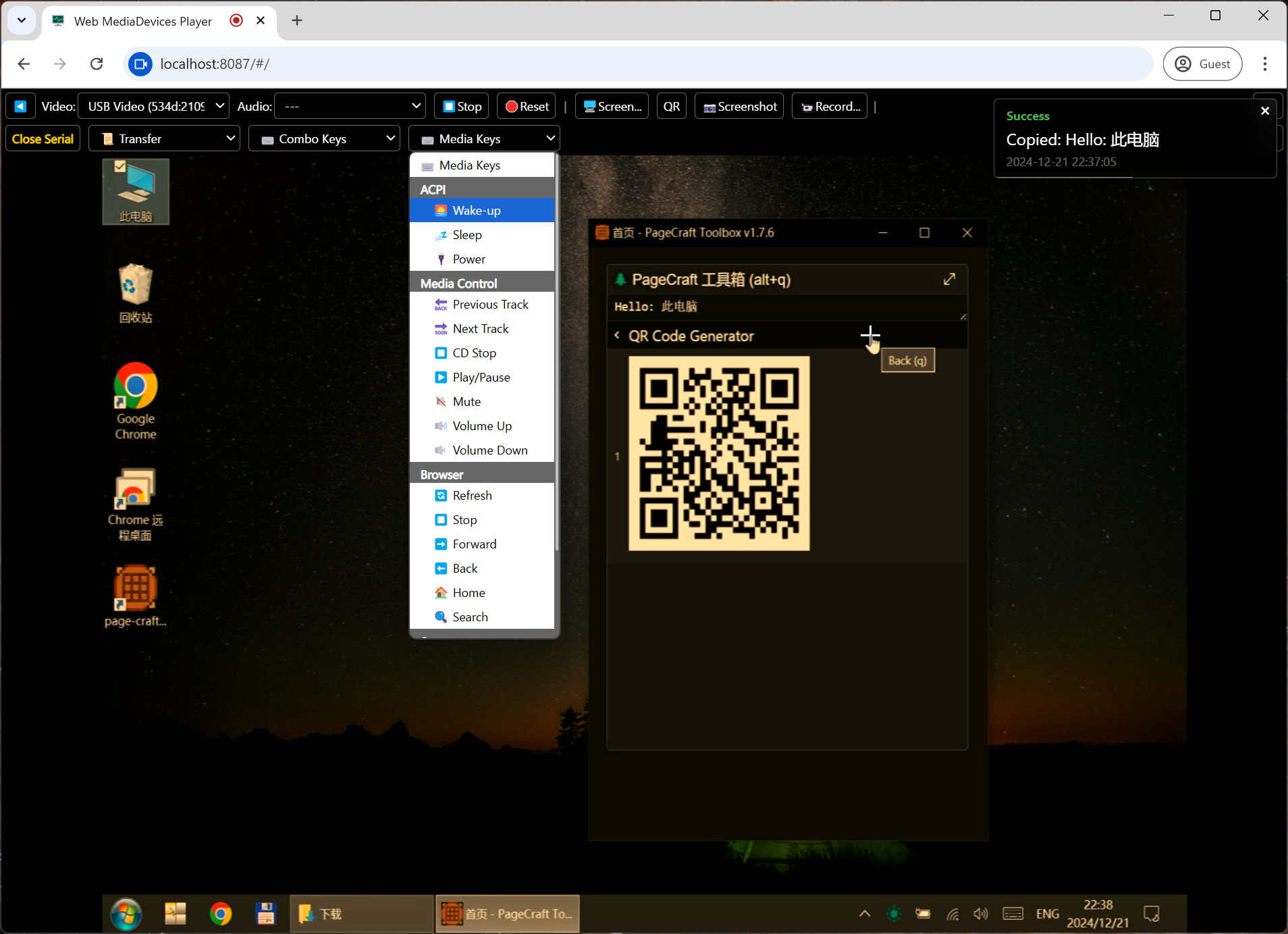
Task: Open Chrome from remote taskbar
Action: [220, 914]
